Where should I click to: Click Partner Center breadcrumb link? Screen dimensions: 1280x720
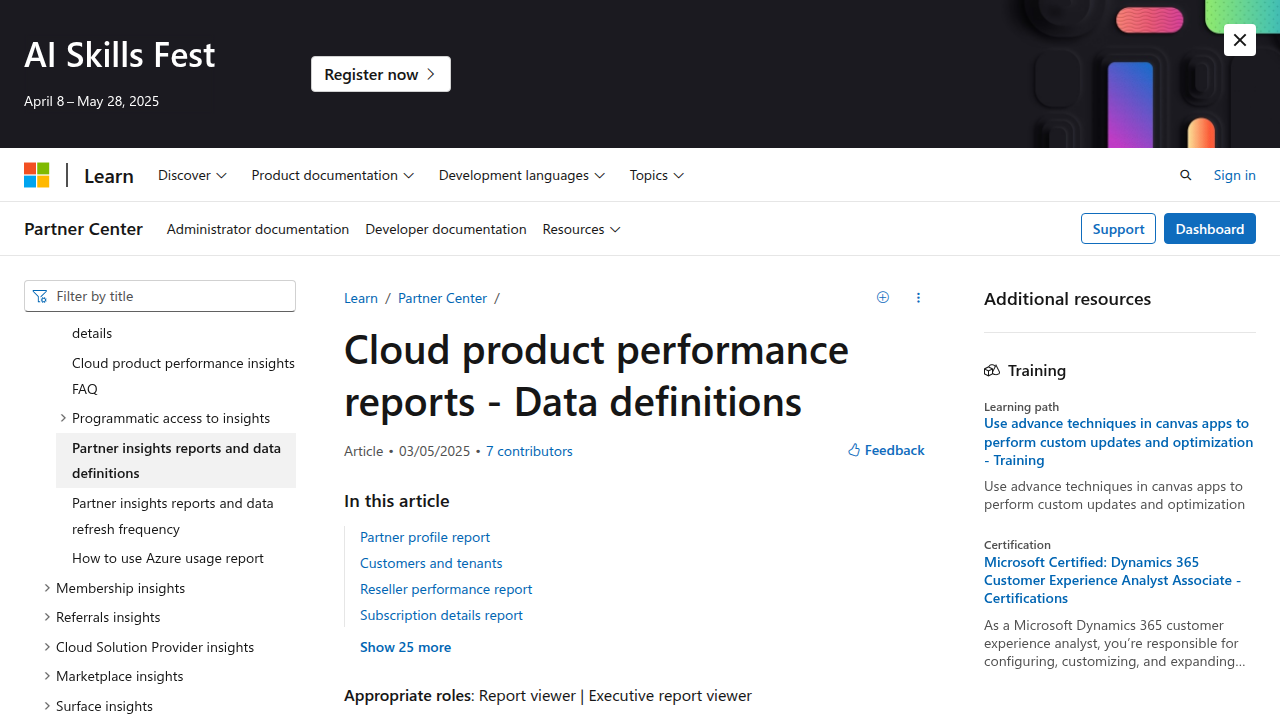tap(442, 298)
